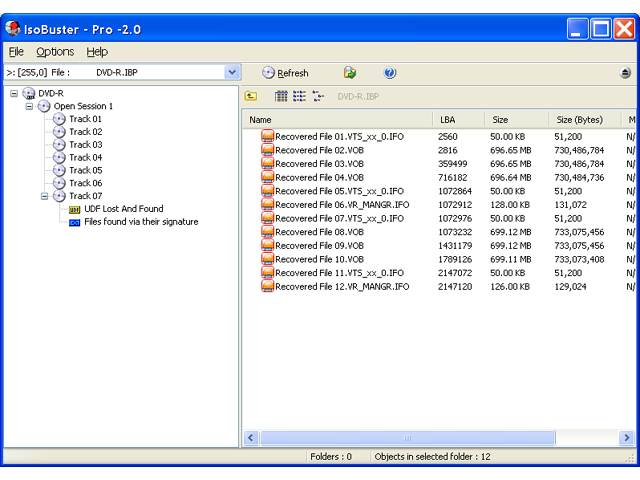Switch to large icons view
Viewport: 640px width, 480px height.
pyautogui.click(x=281, y=96)
